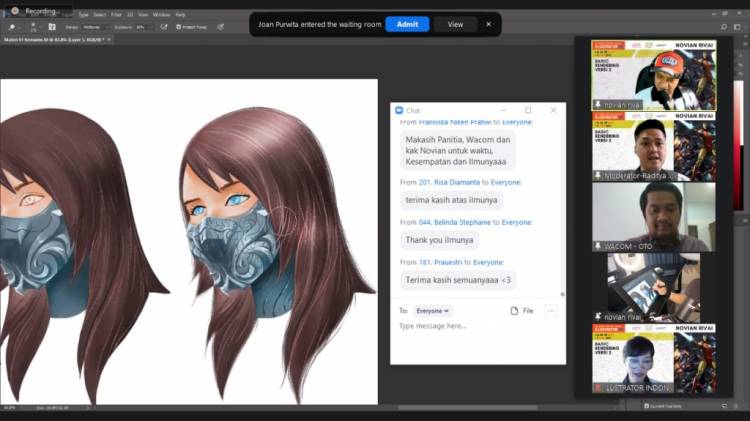Click message 'Terima kasih semuanyaaa <3'
750x421 pixels.
[458, 280]
